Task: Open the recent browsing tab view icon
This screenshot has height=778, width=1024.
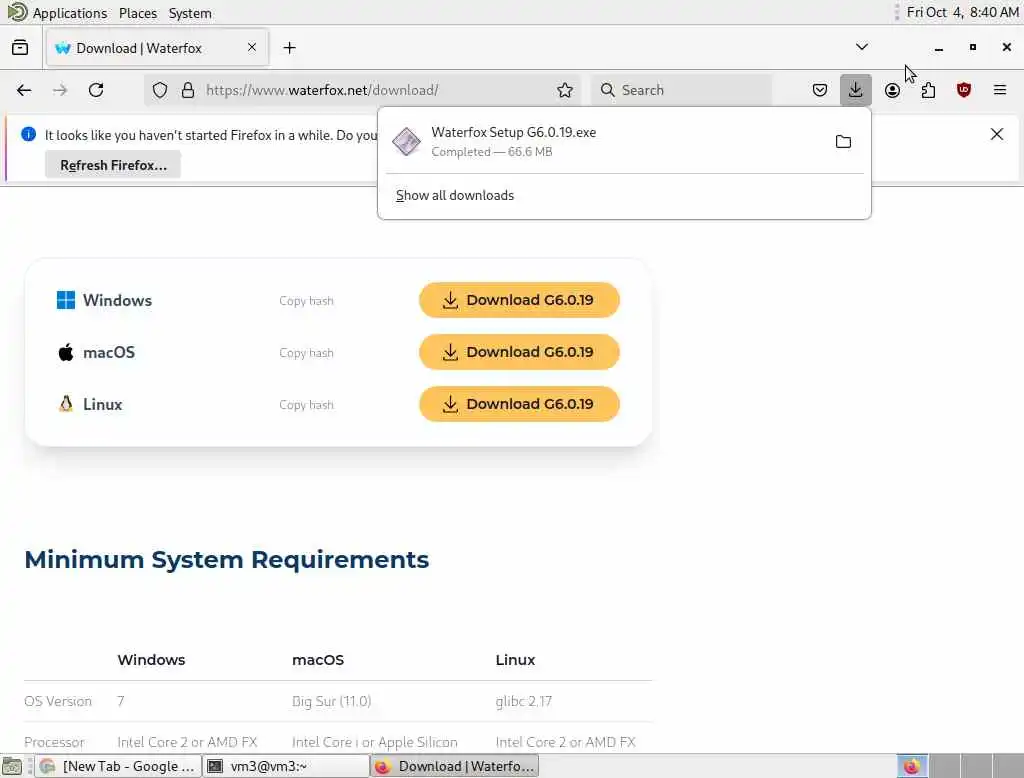Action: [20, 48]
